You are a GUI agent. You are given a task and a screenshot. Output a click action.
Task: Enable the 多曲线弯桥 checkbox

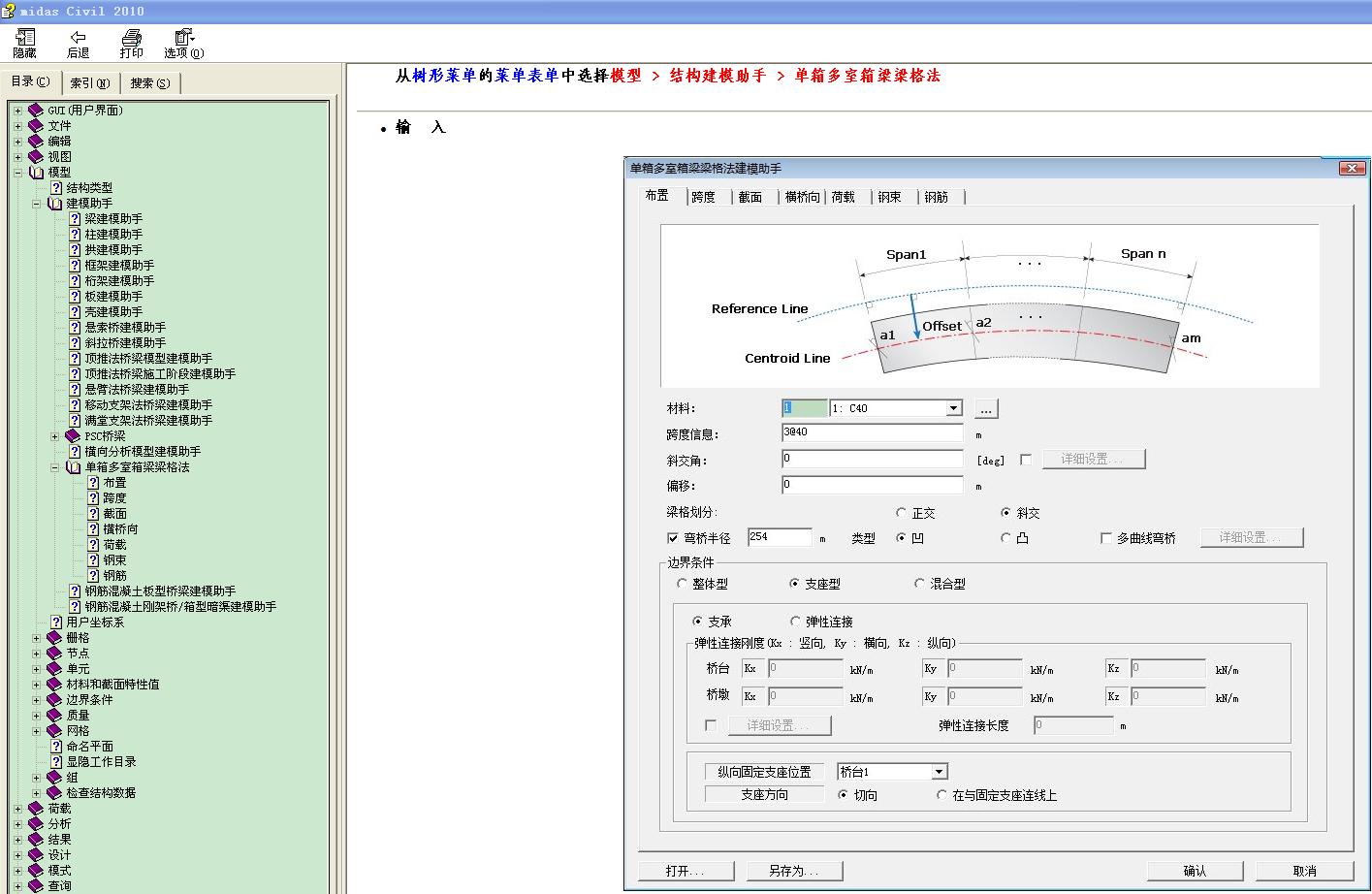1105,538
